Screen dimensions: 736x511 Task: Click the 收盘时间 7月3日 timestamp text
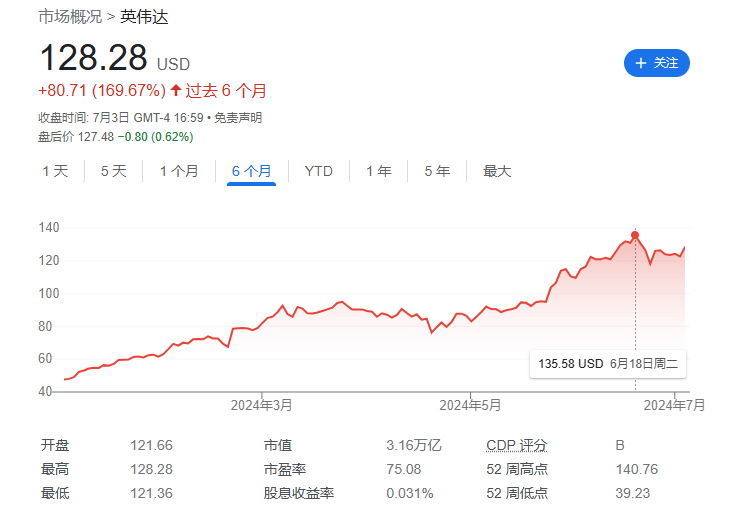[121, 118]
